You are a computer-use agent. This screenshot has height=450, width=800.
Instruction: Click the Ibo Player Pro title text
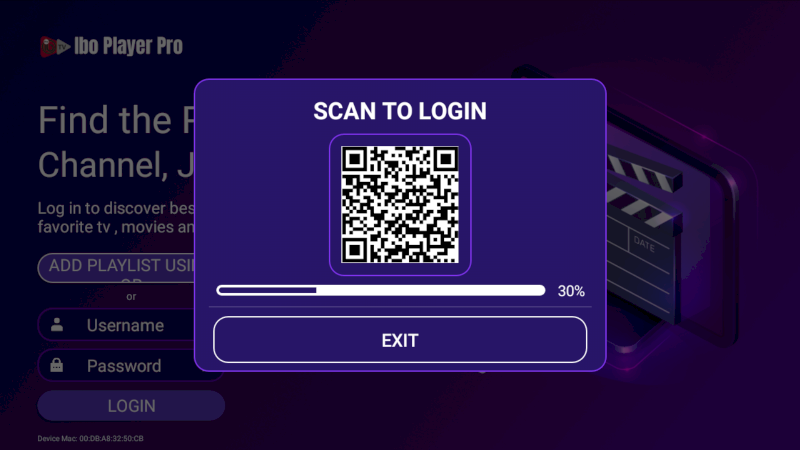click(x=128, y=46)
